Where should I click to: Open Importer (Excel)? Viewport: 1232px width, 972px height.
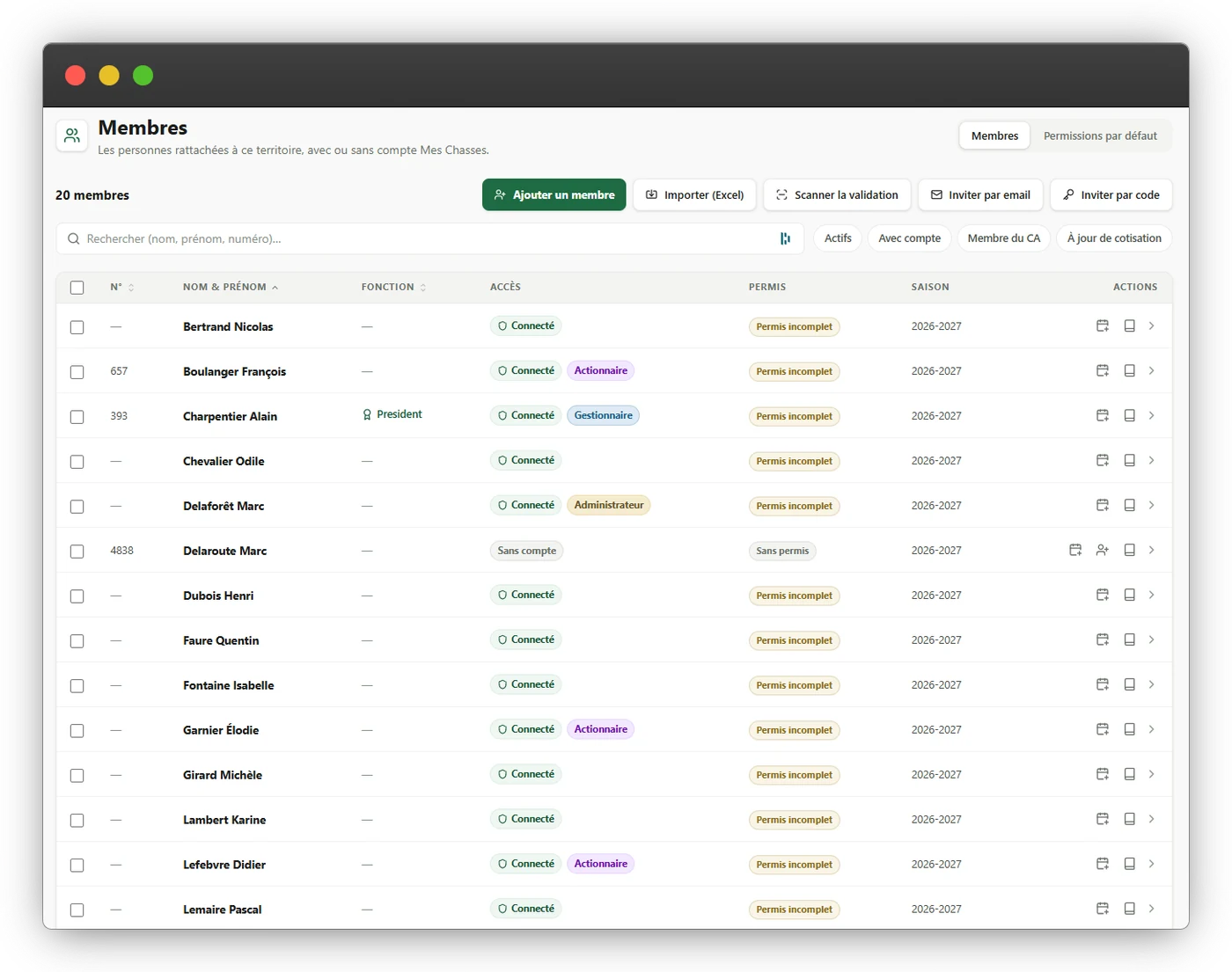click(695, 195)
